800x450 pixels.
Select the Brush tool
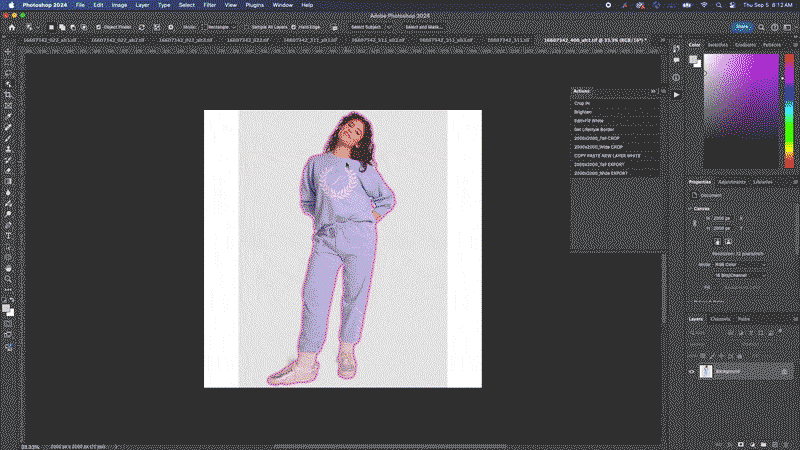point(8,138)
